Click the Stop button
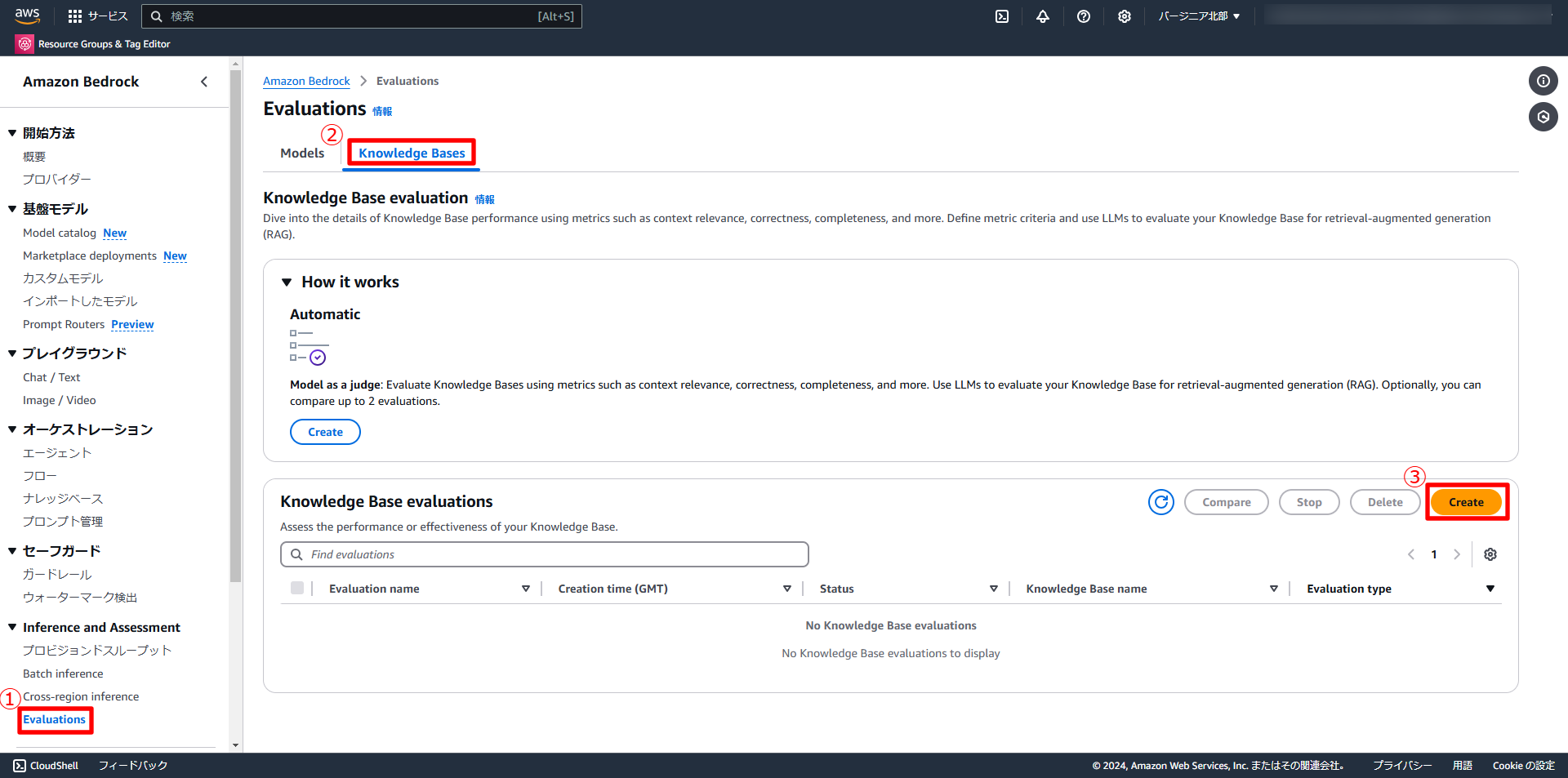 pyautogui.click(x=1309, y=502)
